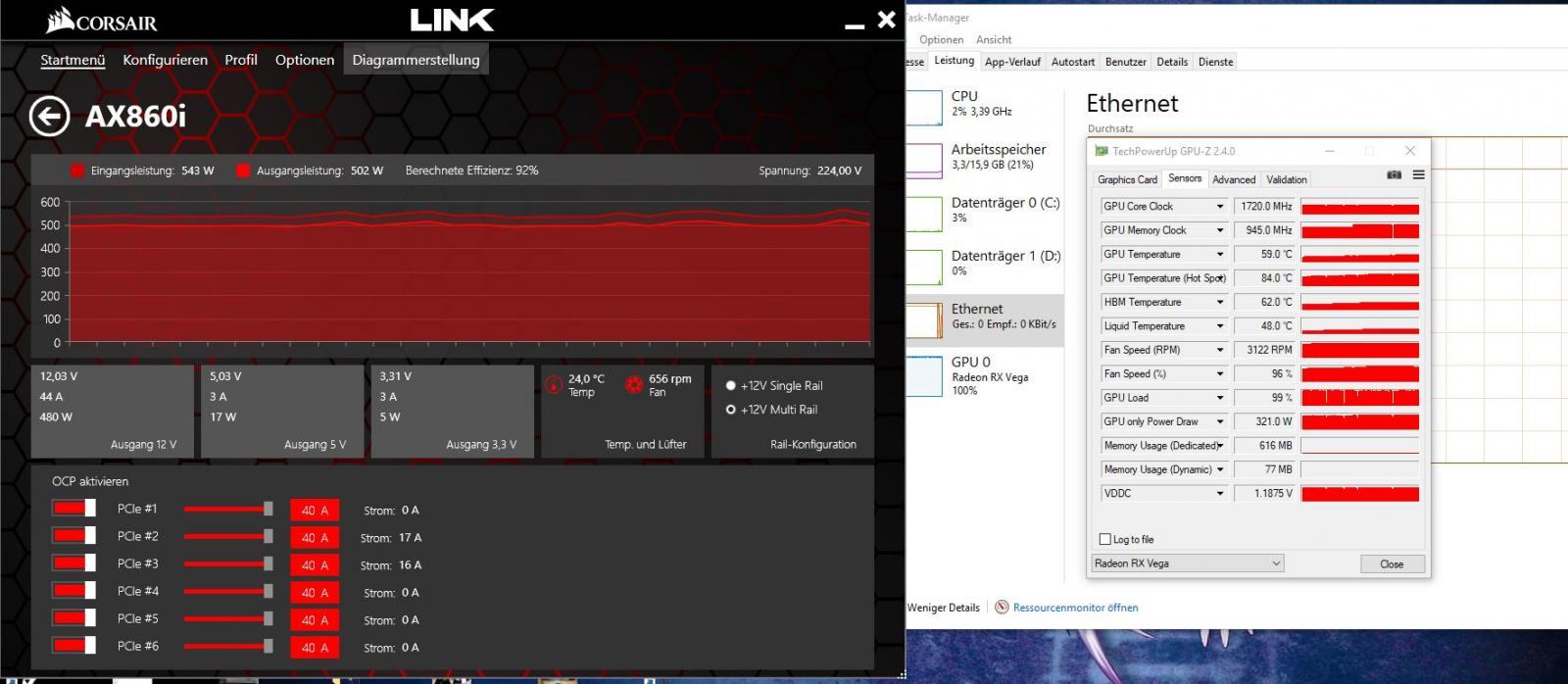Open Konfigurieren in Corsair Link
1568x684 pixels.
165,60
